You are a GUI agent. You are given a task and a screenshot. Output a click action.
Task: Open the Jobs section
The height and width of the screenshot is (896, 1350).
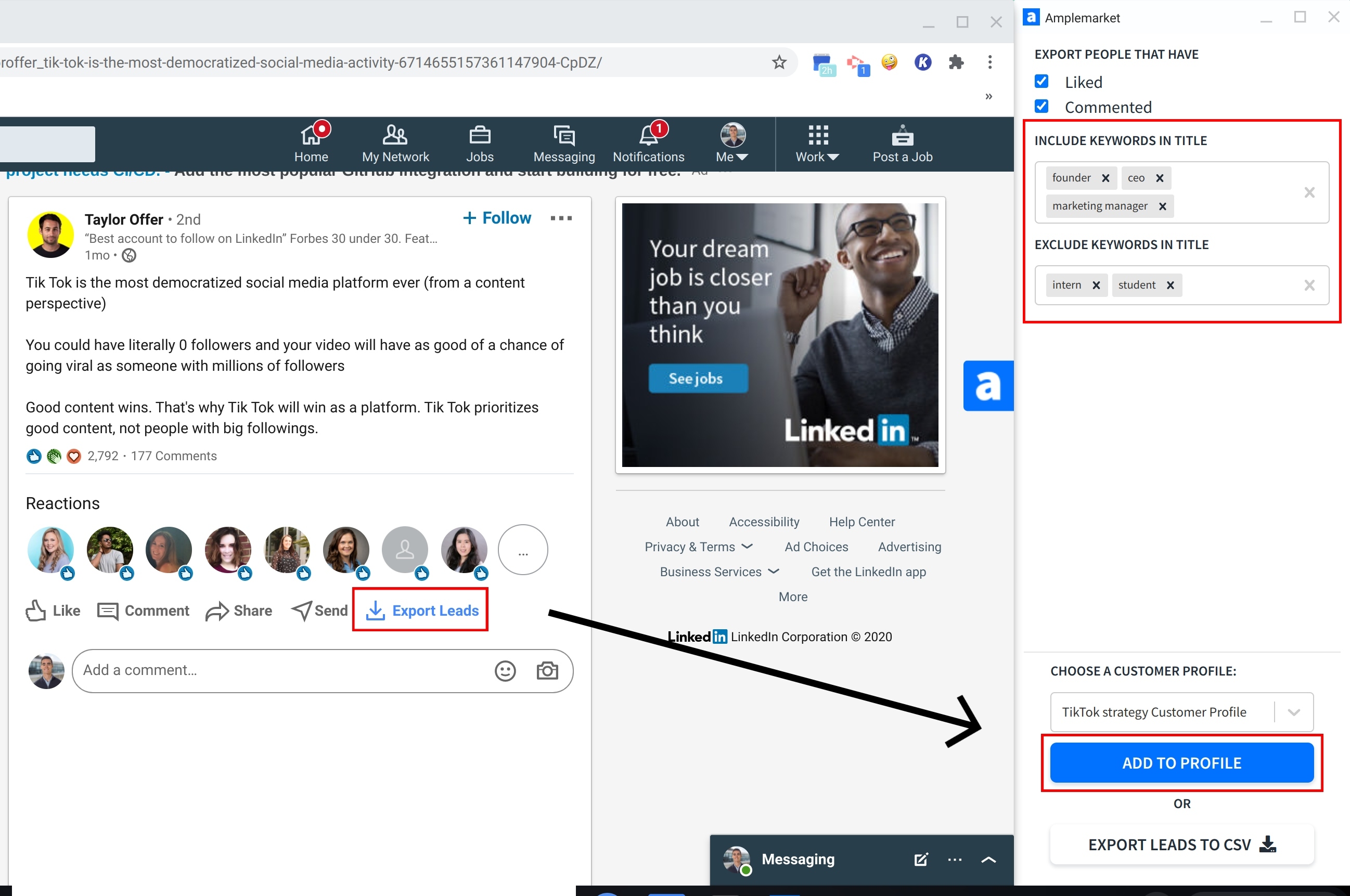point(480,143)
